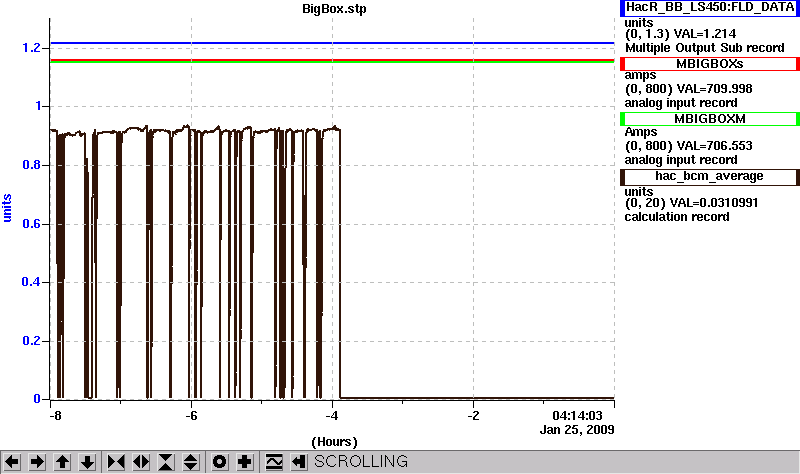800x474 pixels.
Task: Select the MBIGBOXM curve legend
Action: point(710,119)
